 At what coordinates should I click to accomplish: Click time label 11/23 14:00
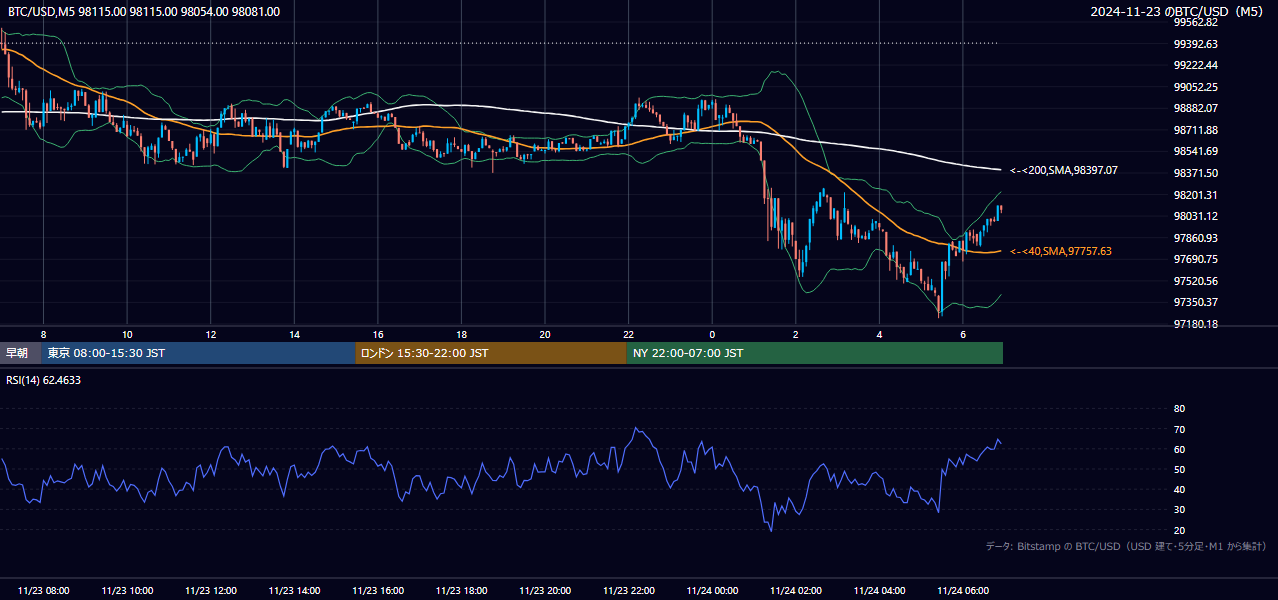(x=294, y=591)
